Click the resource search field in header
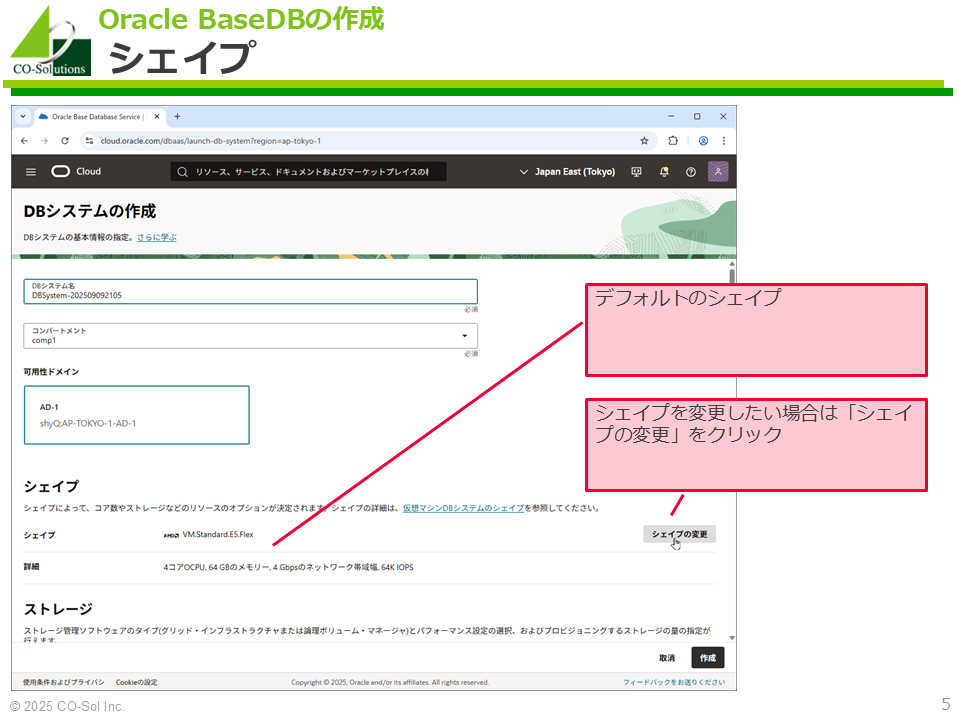The image size is (960, 720). [x=308, y=172]
